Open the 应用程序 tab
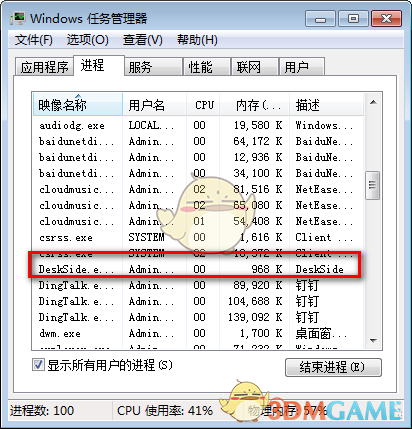Image resolution: width=412 pixels, height=429 pixels. [44, 67]
